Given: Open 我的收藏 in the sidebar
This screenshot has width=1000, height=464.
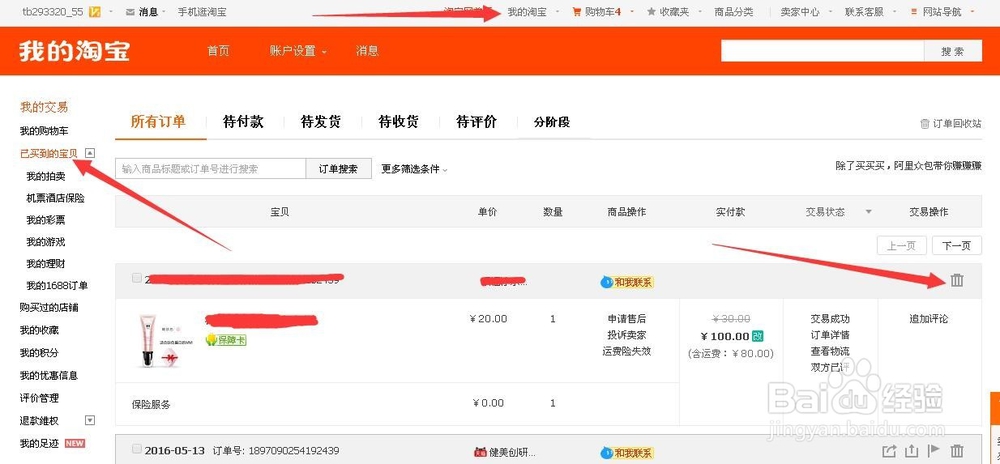Looking at the screenshot, I should point(39,330).
